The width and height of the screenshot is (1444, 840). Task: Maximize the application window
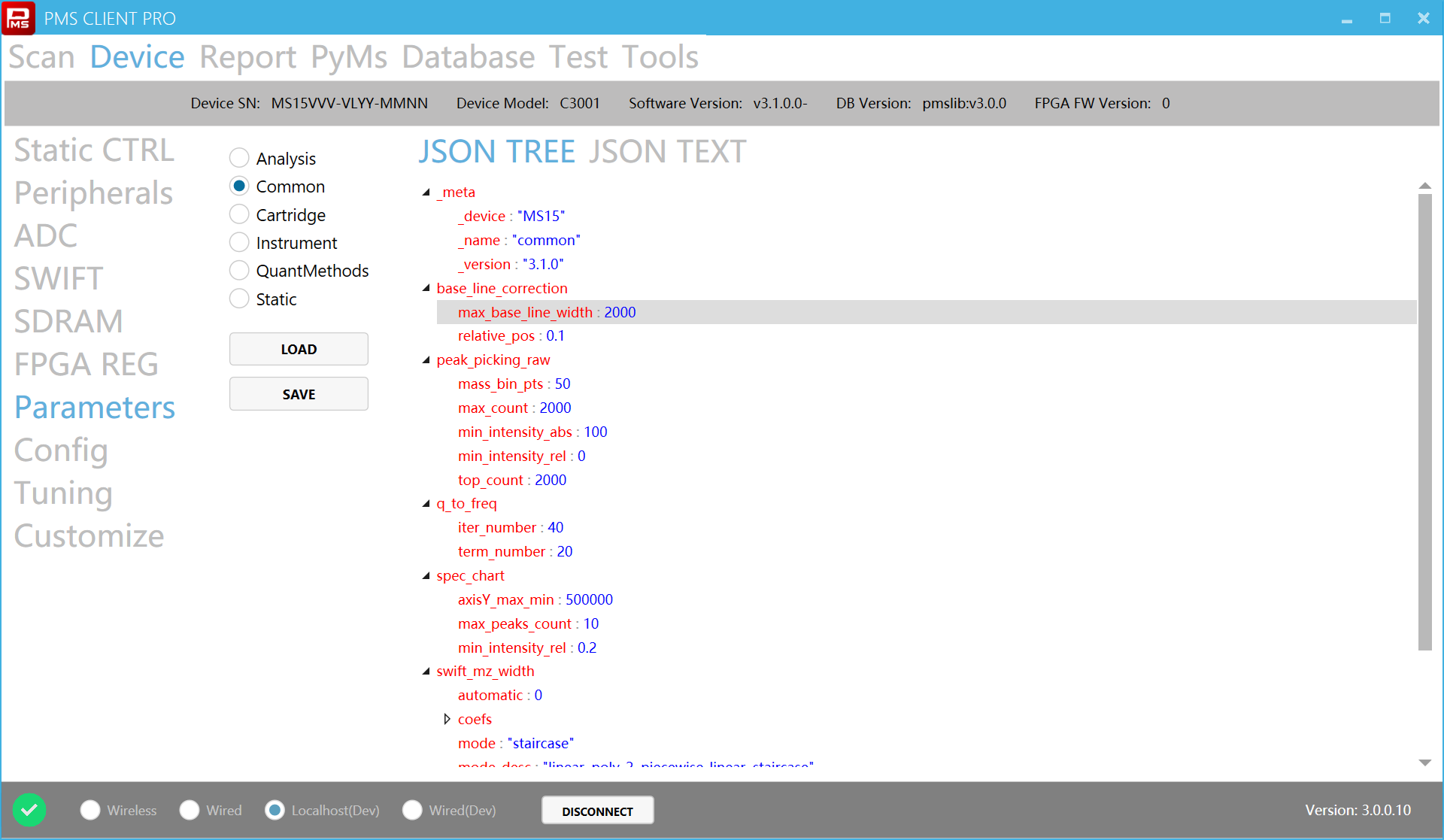tap(1385, 19)
